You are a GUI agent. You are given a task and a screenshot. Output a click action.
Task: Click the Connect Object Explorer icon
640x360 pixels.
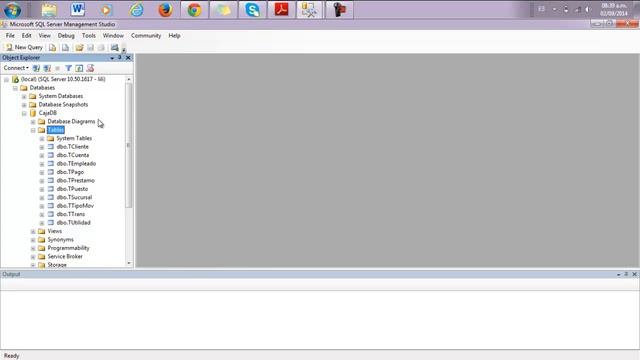pyautogui.click(x=36, y=68)
